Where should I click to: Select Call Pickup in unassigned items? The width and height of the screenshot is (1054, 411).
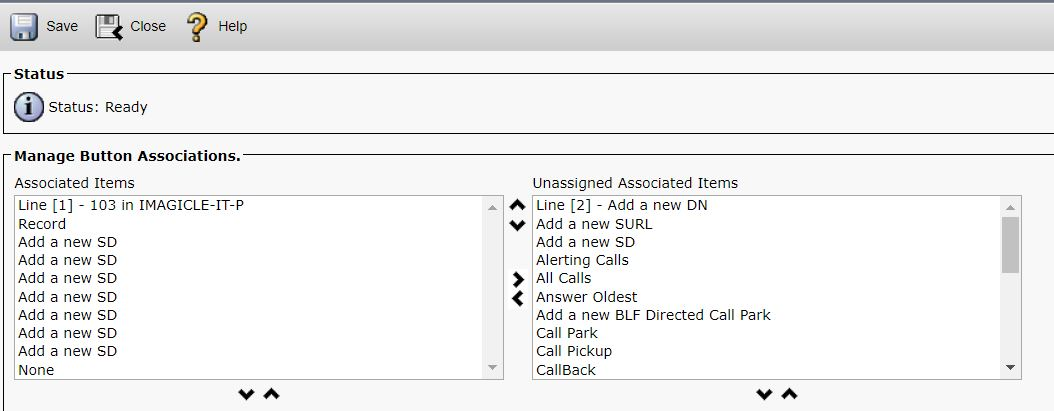click(574, 351)
